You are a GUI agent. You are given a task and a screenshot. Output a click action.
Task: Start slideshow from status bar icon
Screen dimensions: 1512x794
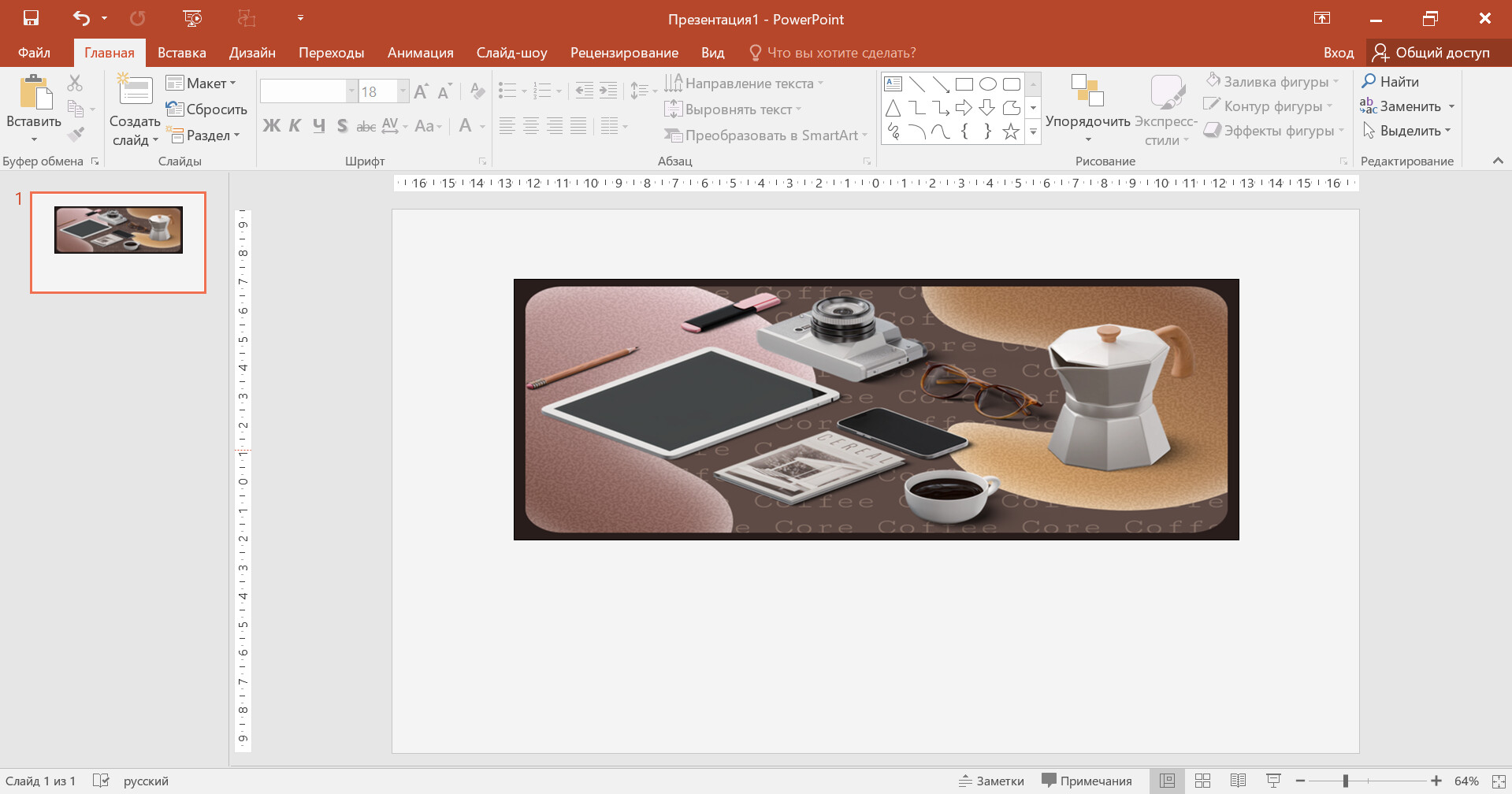pyautogui.click(x=1273, y=781)
